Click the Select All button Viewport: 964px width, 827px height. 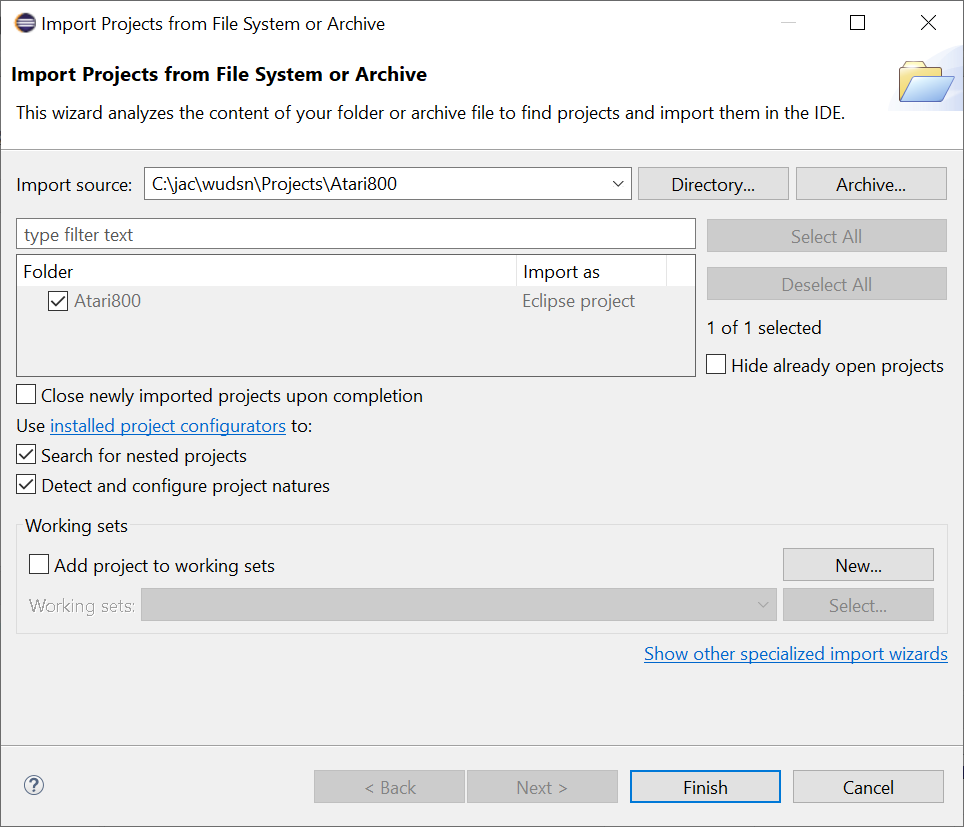[826, 236]
